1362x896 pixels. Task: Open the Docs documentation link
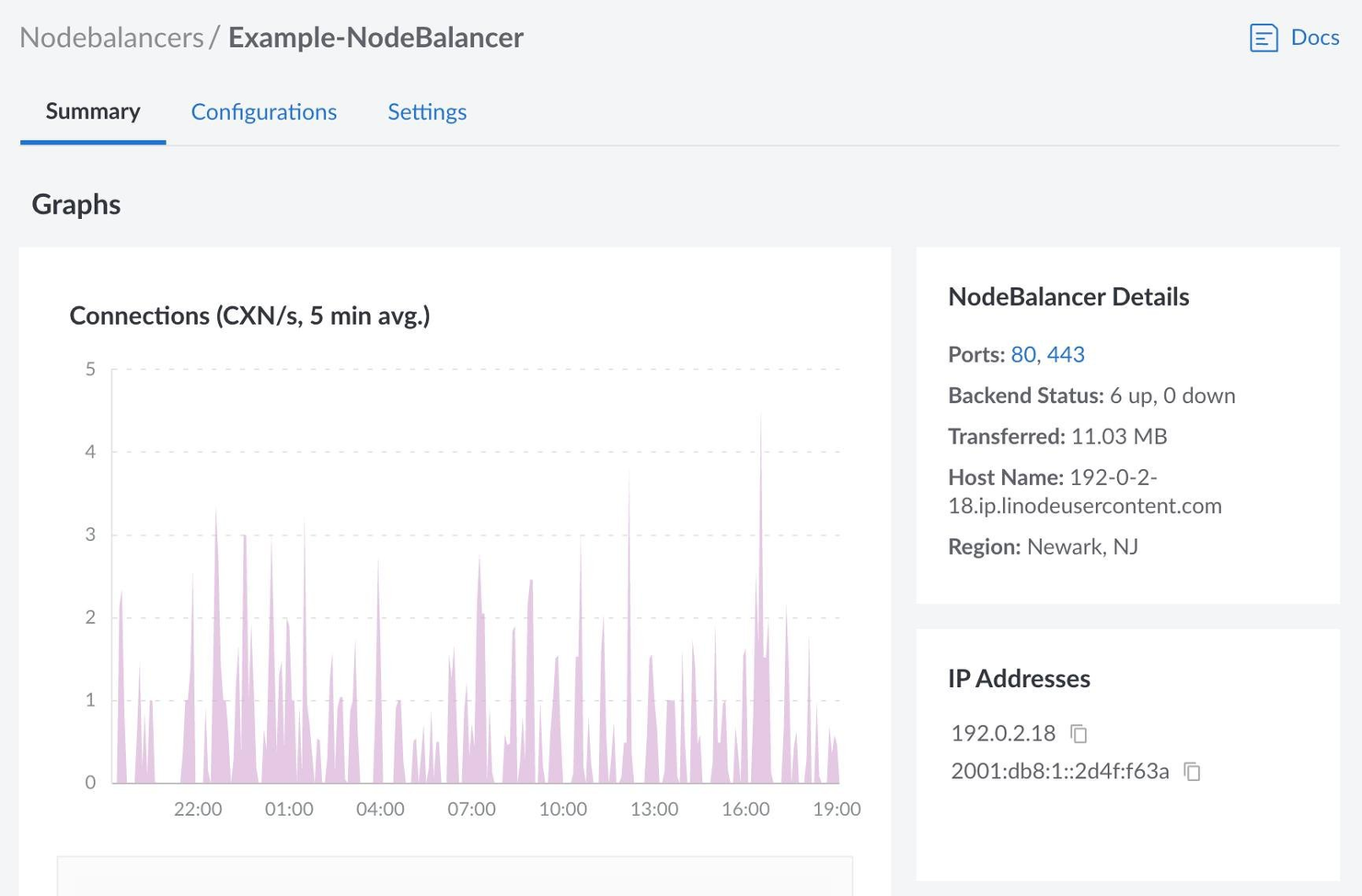coord(1315,38)
